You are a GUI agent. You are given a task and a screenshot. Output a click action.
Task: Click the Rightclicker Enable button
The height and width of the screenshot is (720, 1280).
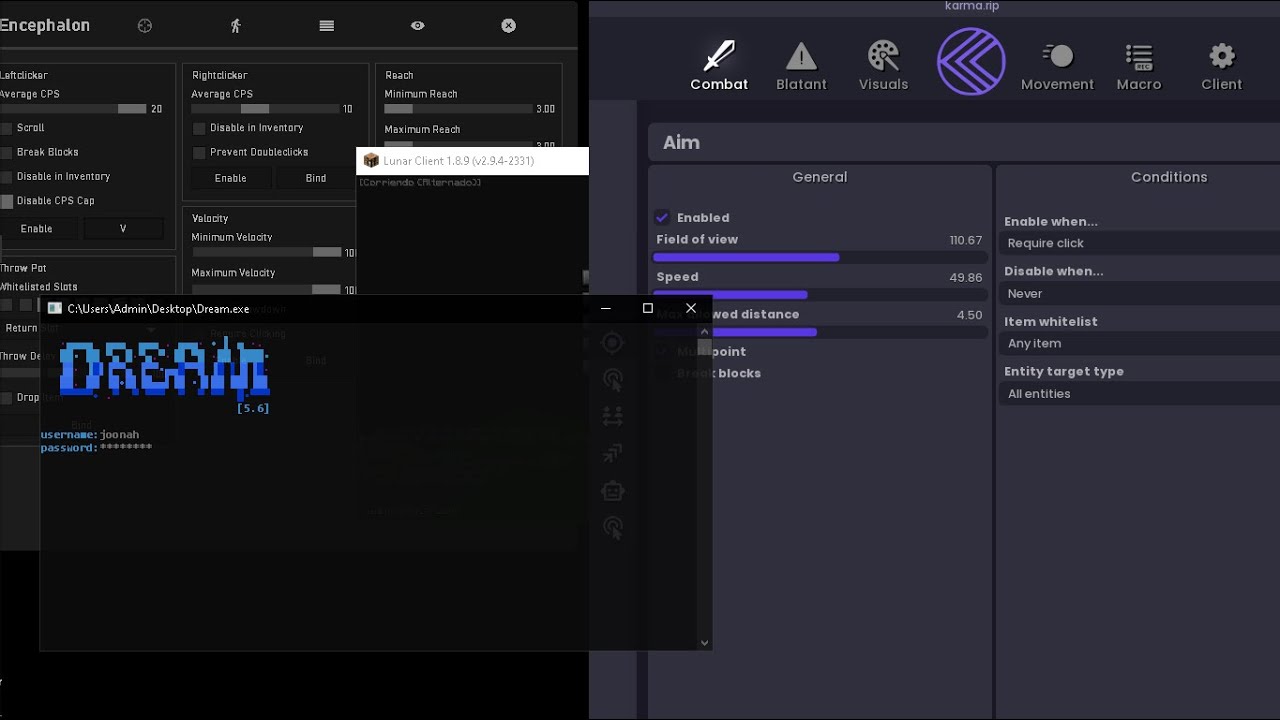[230, 178]
